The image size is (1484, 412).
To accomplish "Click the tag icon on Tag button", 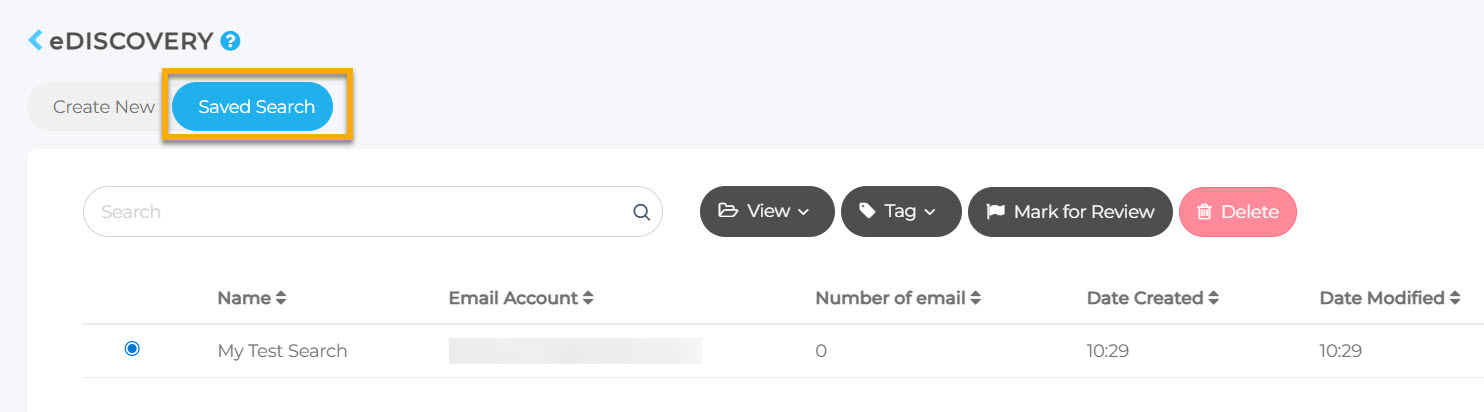I will coord(867,211).
